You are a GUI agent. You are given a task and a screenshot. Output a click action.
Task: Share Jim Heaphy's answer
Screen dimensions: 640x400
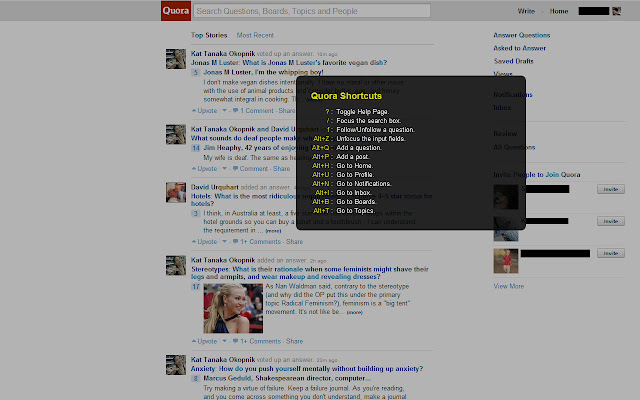pyautogui.click(x=282, y=169)
